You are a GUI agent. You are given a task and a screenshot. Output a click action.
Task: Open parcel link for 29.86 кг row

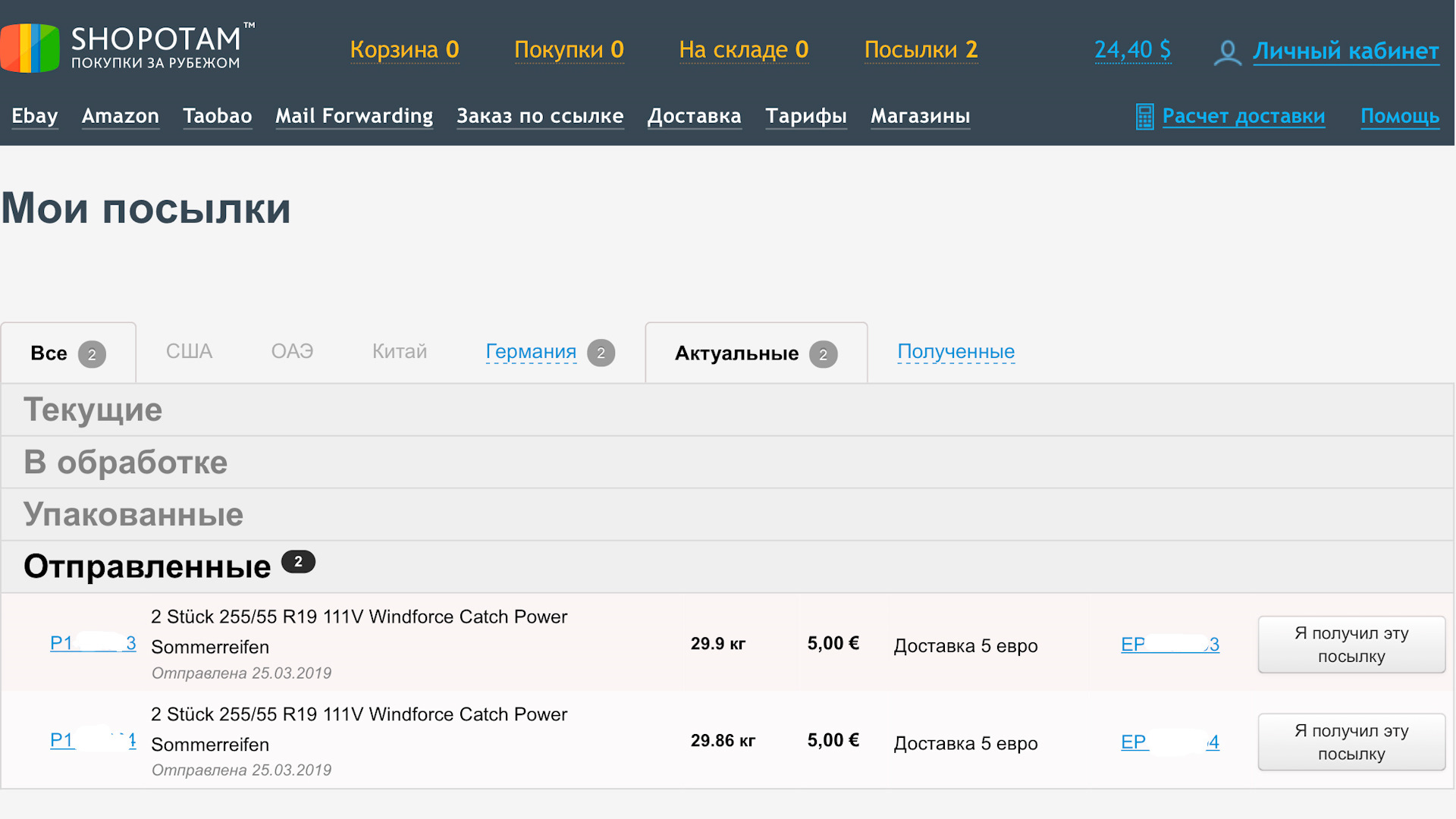93,741
